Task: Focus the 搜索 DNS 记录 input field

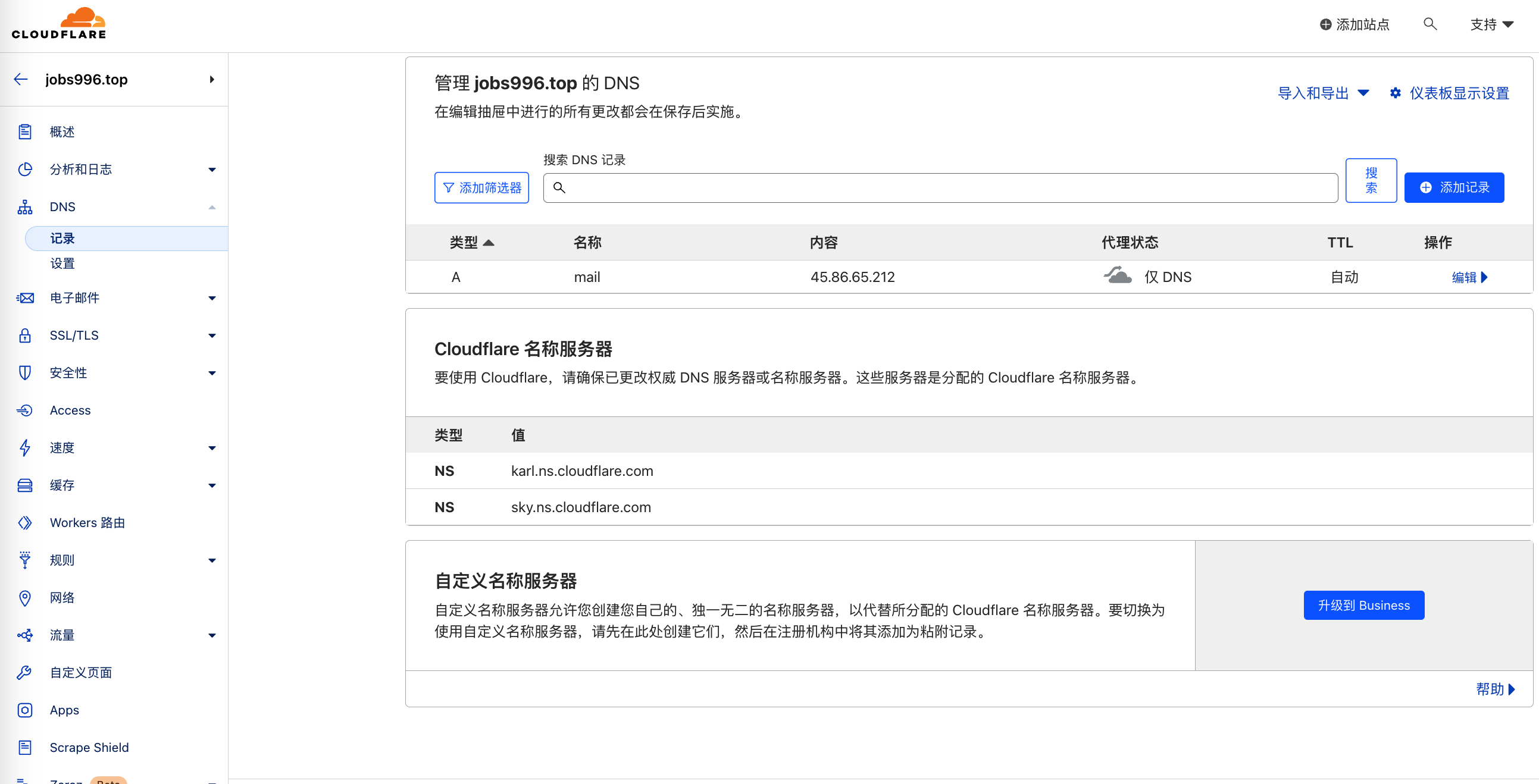Action: coord(940,188)
